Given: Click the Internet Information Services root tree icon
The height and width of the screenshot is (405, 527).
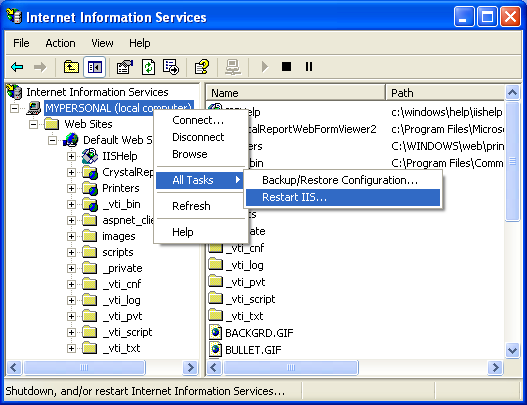Looking at the screenshot, I should tap(14, 92).
